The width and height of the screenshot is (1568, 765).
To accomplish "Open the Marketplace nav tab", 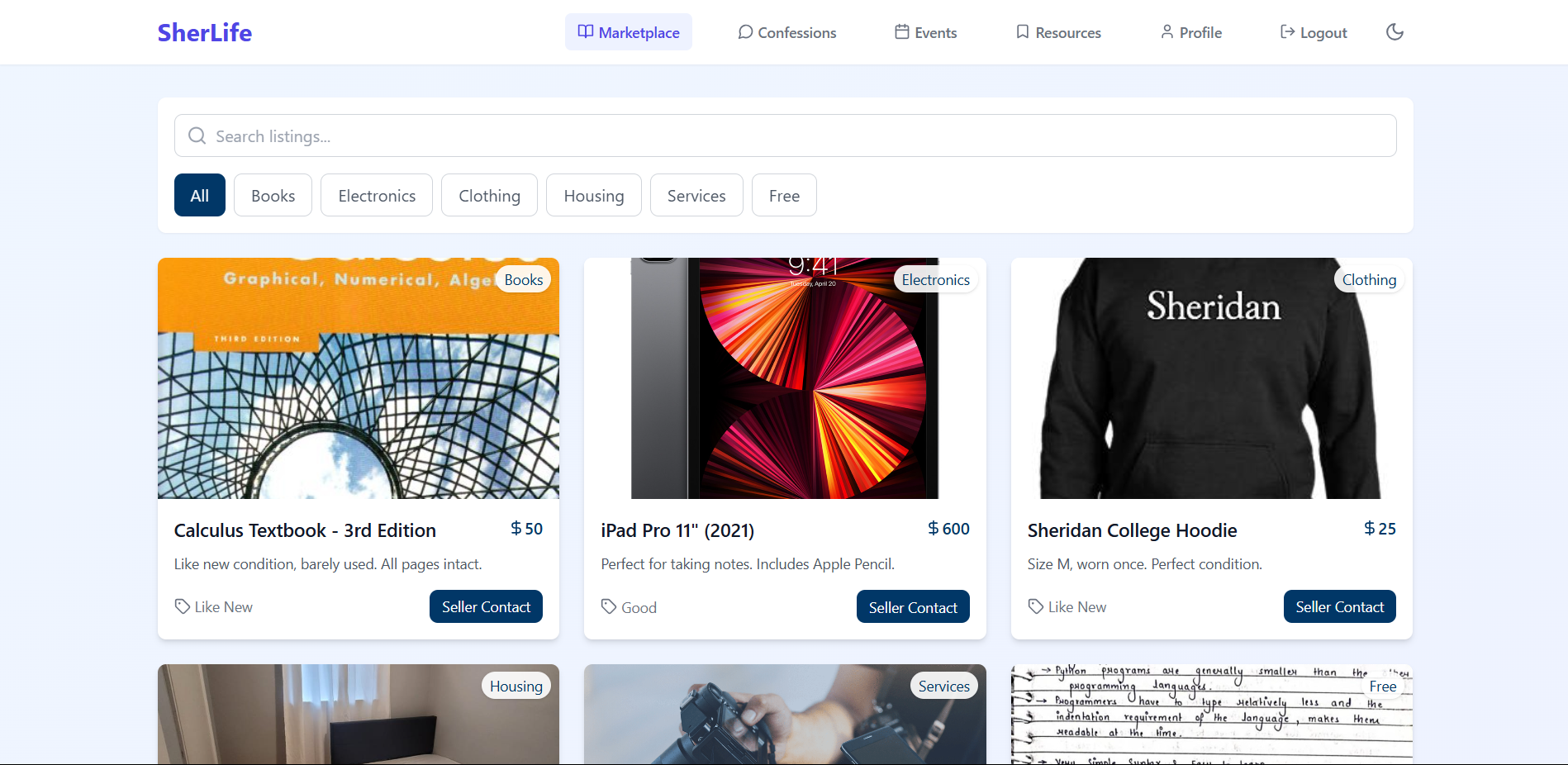I will click(629, 32).
